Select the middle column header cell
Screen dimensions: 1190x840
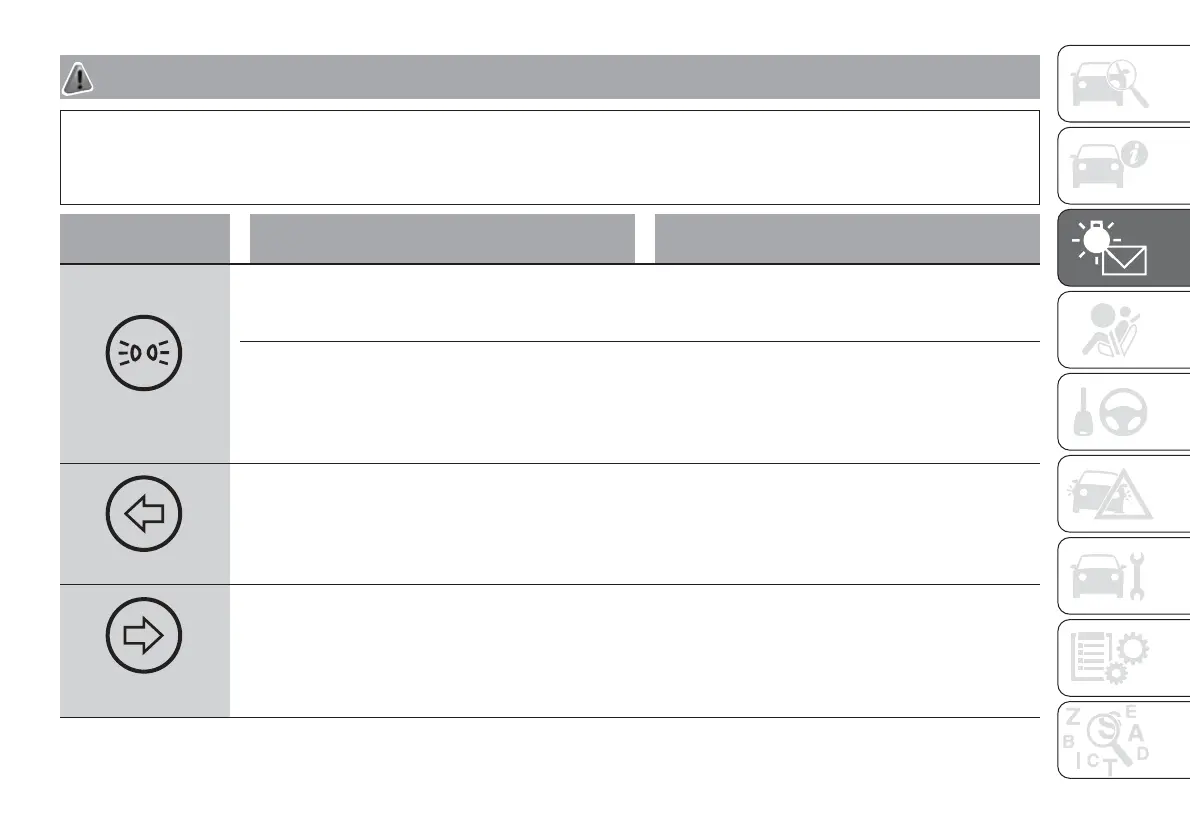click(x=441, y=238)
